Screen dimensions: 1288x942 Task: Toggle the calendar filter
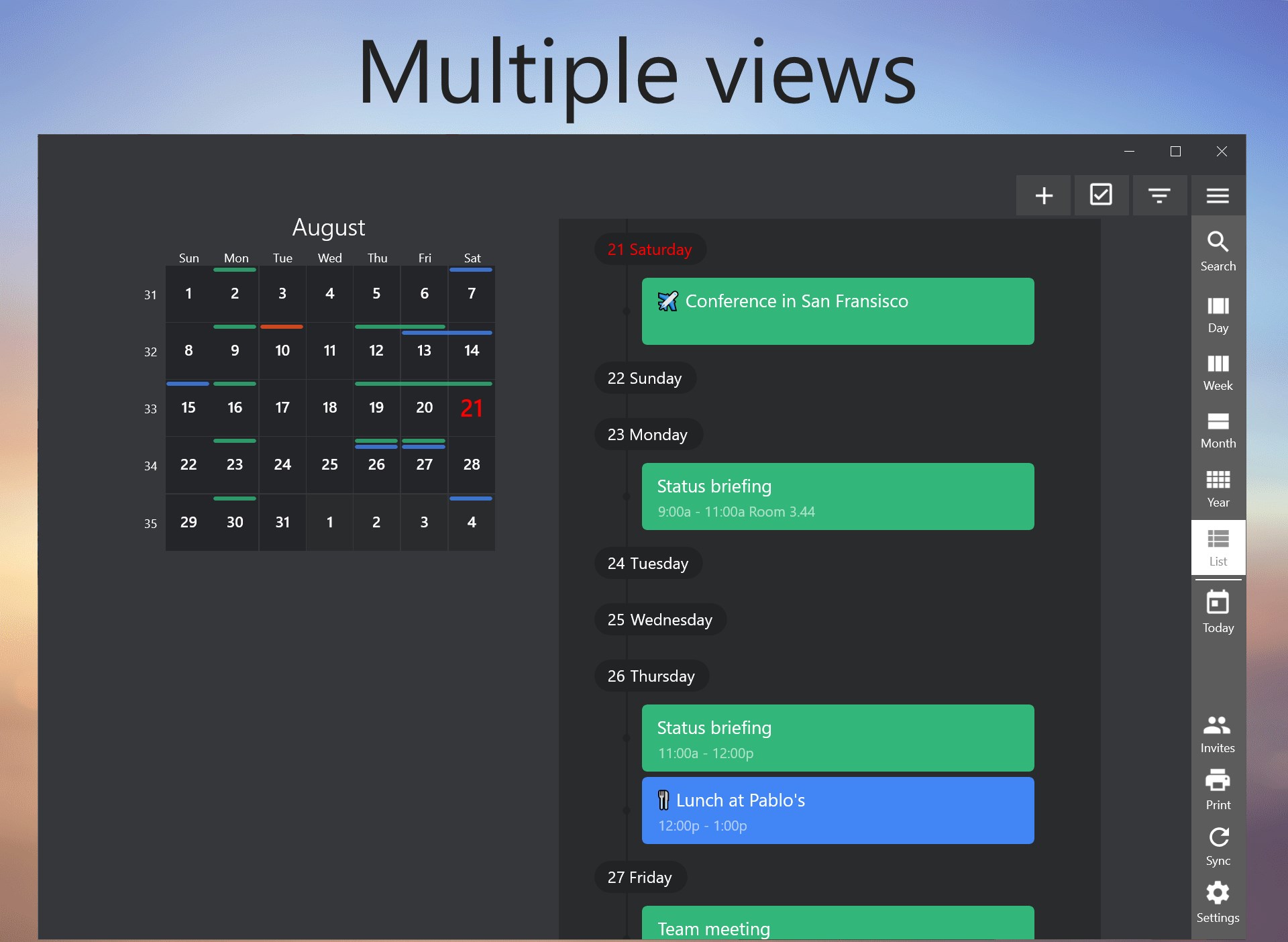1159,195
